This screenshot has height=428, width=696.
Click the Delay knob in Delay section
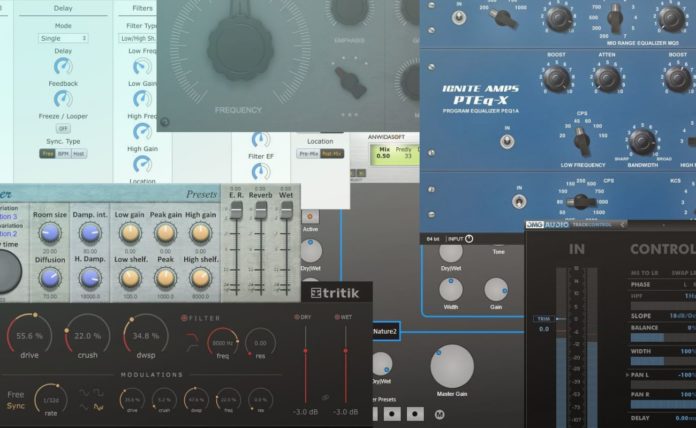tap(63, 66)
